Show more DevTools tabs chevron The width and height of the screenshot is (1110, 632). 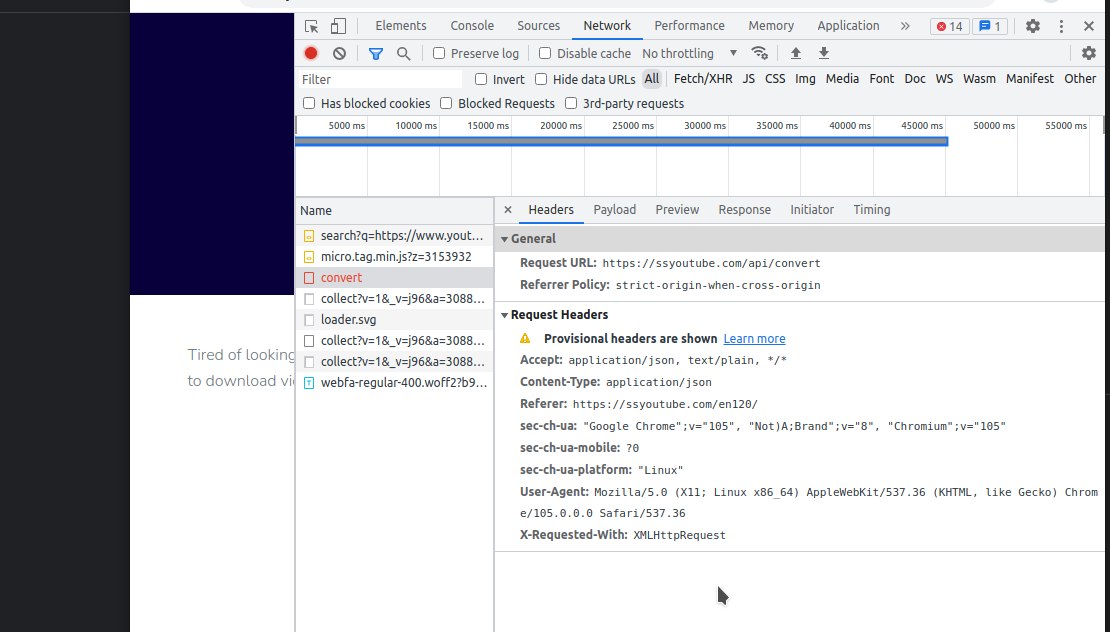click(x=905, y=26)
